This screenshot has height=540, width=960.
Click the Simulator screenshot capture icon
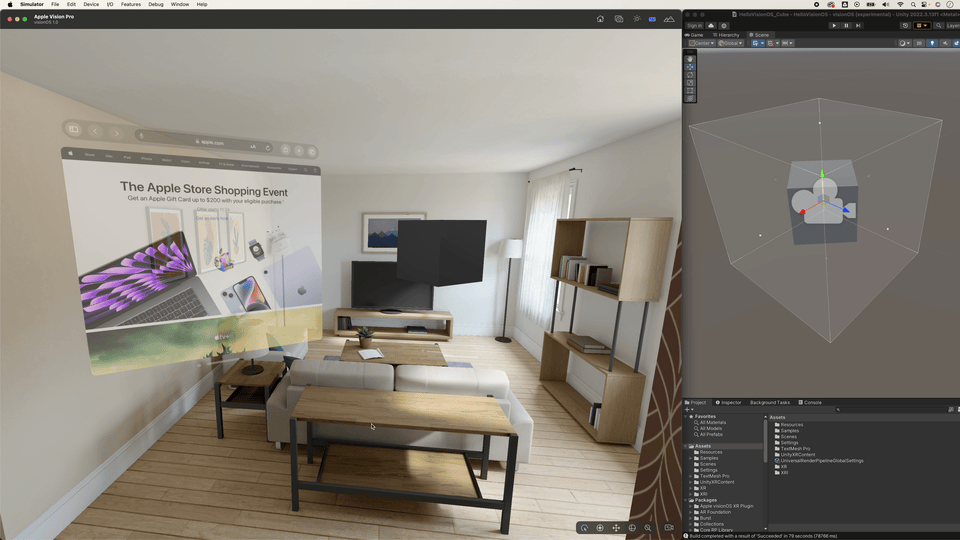619,19
